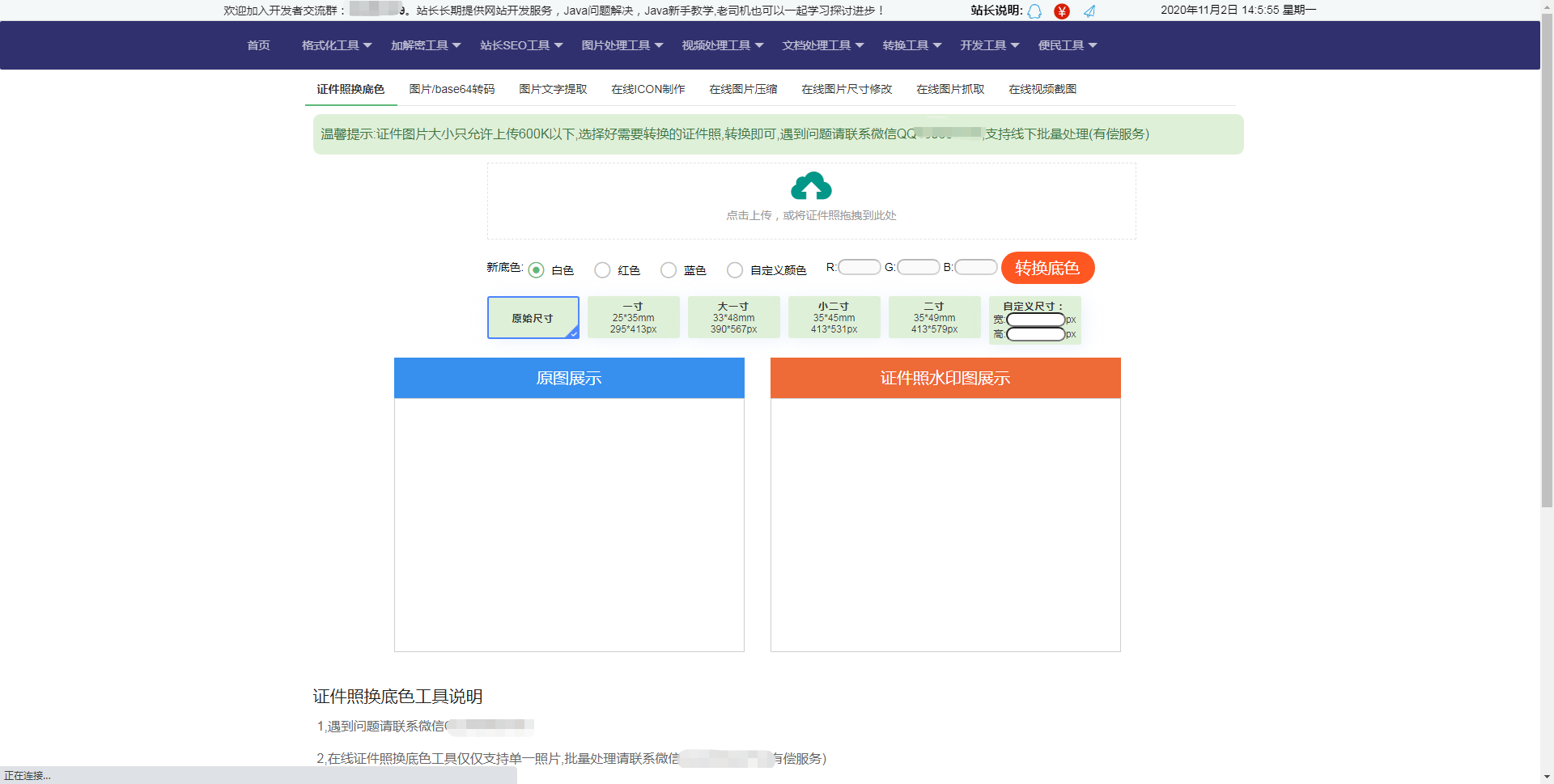Click the paper plane message icon

1089,11
